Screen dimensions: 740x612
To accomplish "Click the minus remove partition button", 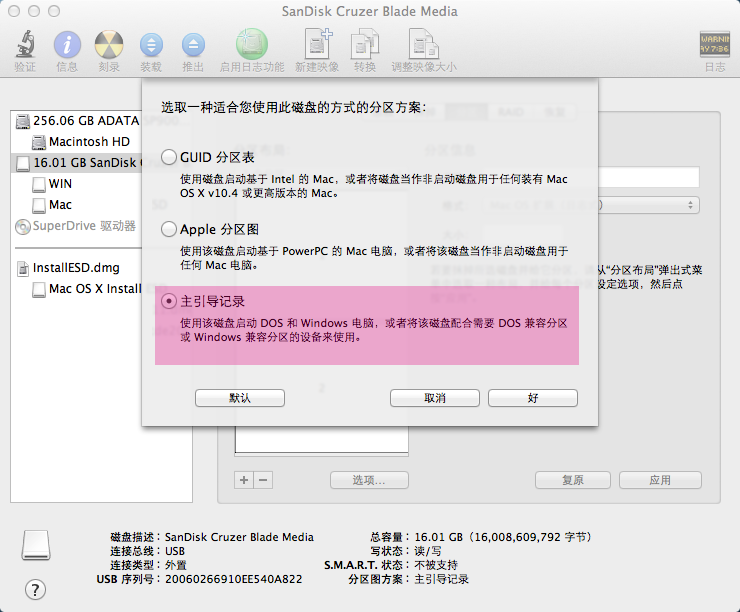I will tap(263, 480).
